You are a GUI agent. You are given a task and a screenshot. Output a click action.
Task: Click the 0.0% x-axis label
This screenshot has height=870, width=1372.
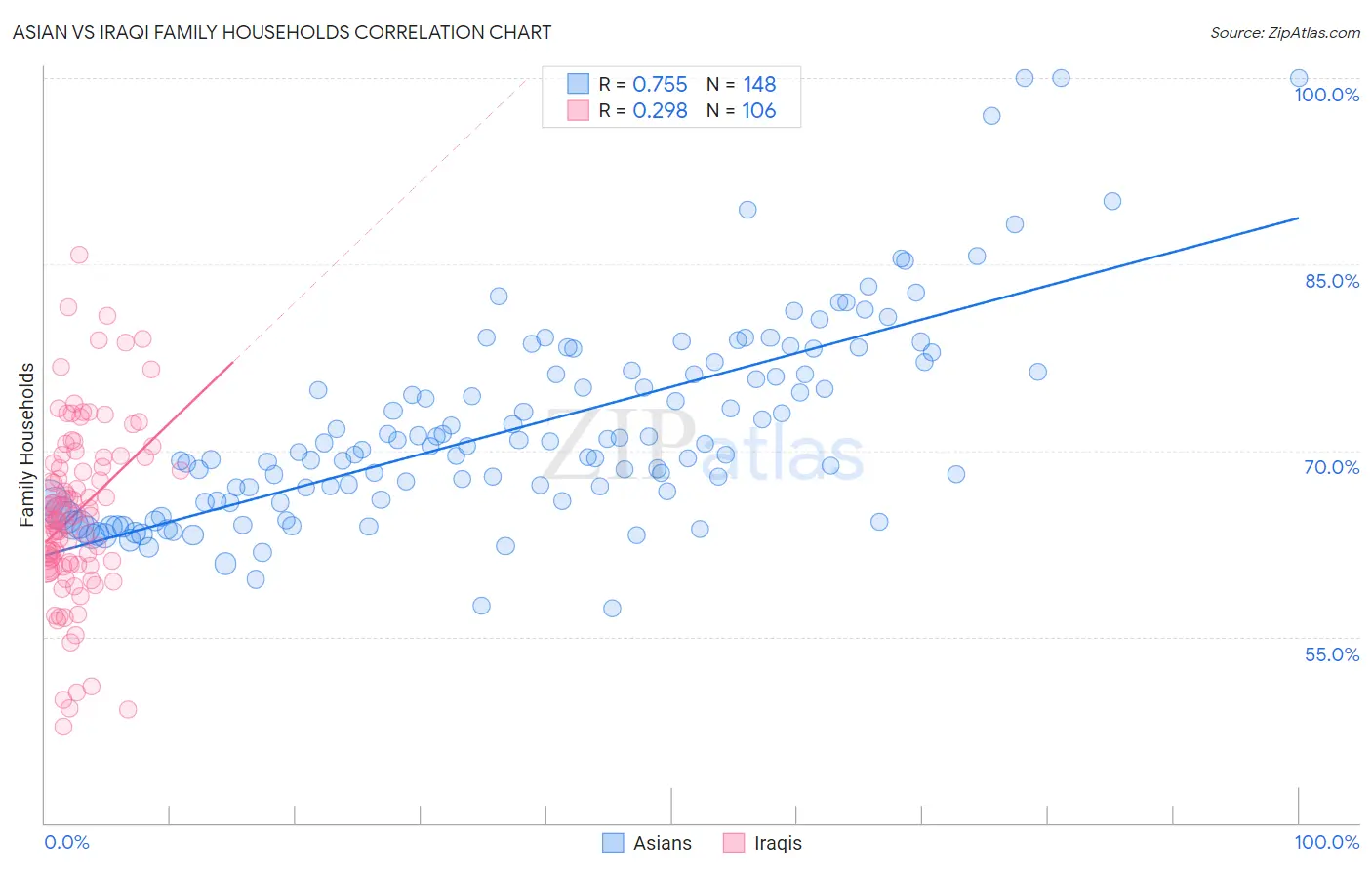pos(66,842)
